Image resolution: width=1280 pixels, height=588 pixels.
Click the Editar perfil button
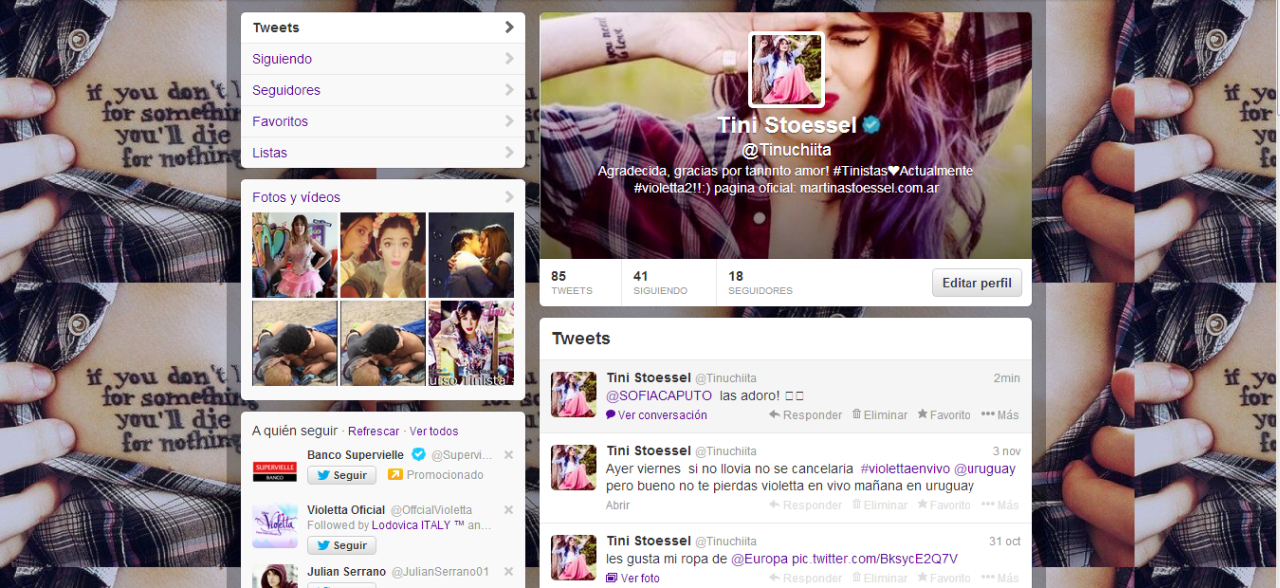(x=976, y=283)
